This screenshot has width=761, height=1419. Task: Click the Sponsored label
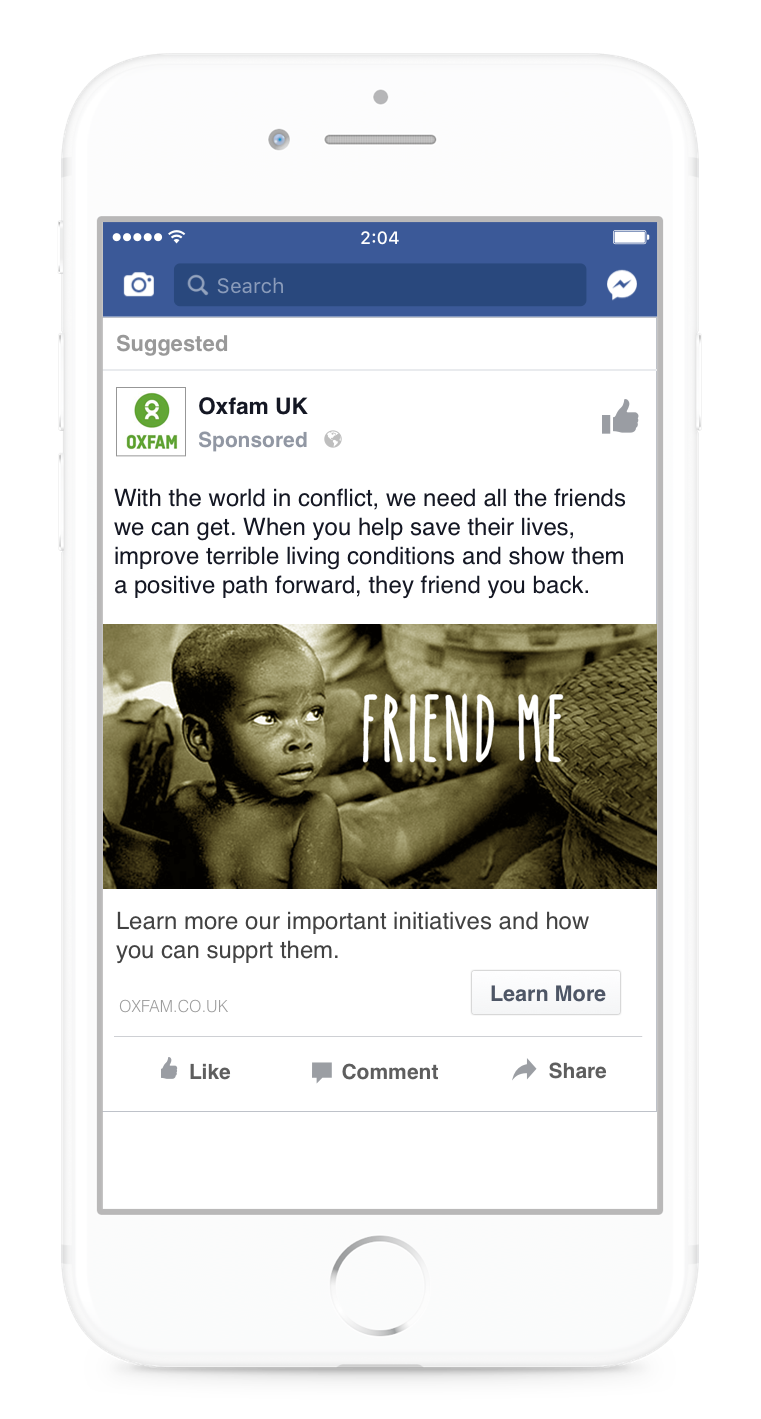pyautogui.click(x=253, y=440)
